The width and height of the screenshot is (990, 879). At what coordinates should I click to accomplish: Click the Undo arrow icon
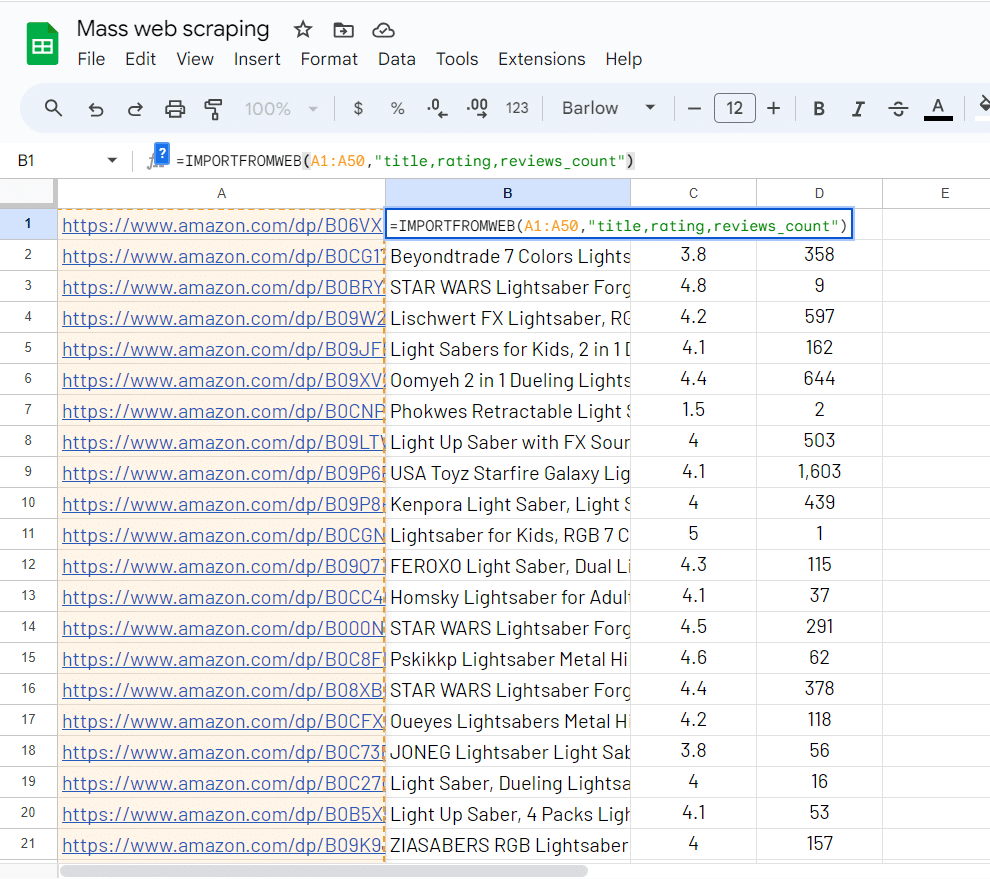[x=96, y=108]
